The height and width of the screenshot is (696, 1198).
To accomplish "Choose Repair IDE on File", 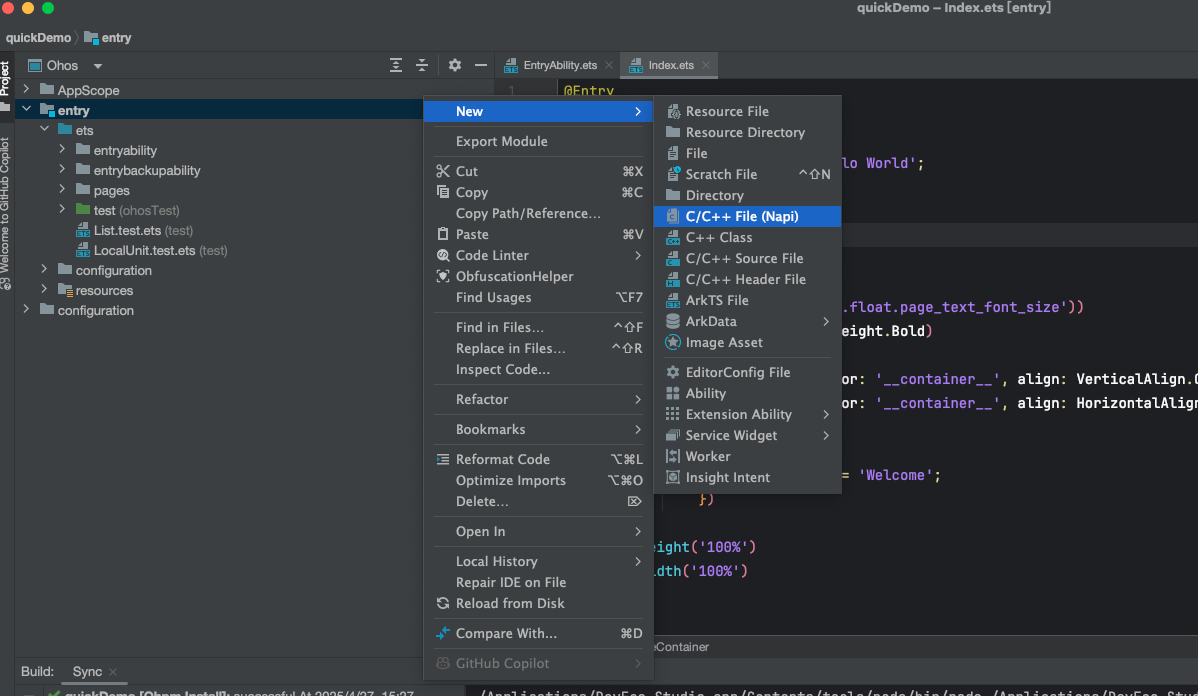I will click(x=539, y=582).
